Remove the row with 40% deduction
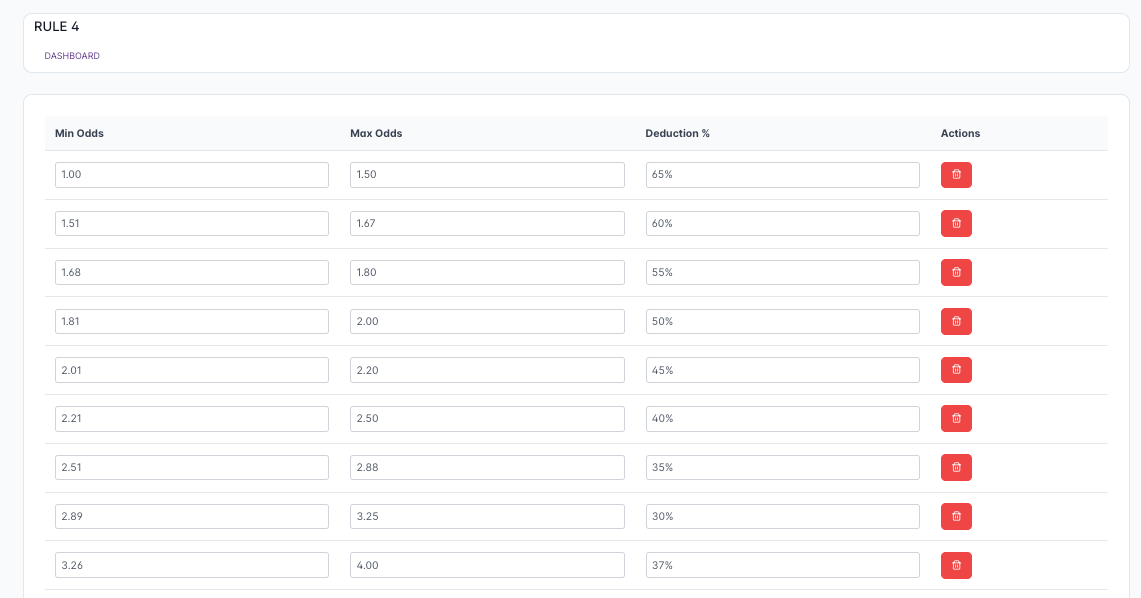Viewport: 1141px width, 598px height. [955, 419]
